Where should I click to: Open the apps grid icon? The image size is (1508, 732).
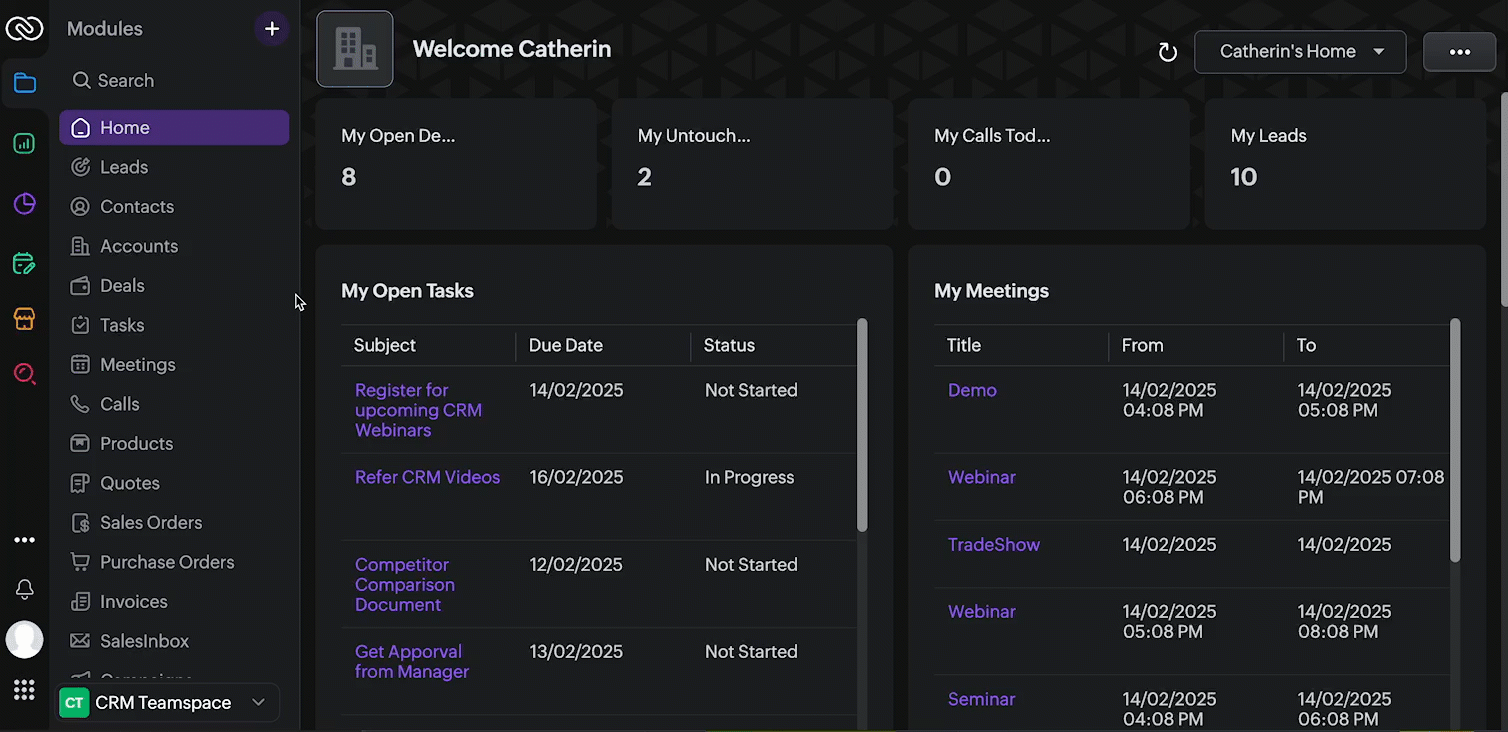click(25, 690)
